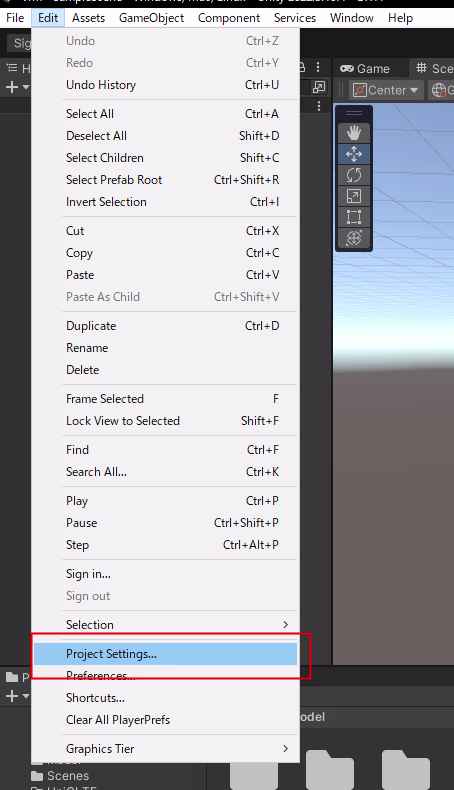Open the Center pivot mode dropdown
This screenshot has height=790, width=454.
(x=386, y=90)
